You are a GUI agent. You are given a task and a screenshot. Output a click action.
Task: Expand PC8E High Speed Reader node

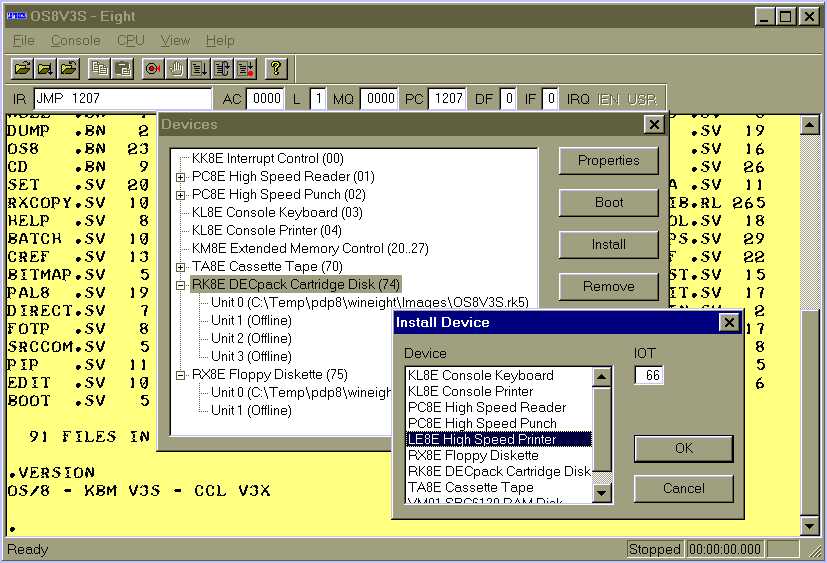180,177
